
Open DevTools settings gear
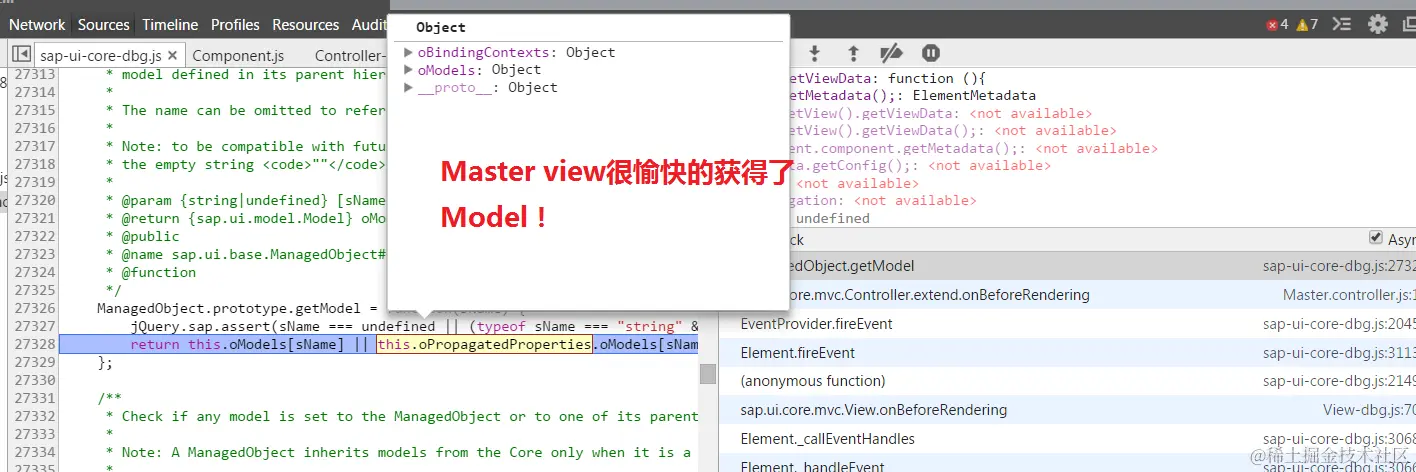(1378, 24)
